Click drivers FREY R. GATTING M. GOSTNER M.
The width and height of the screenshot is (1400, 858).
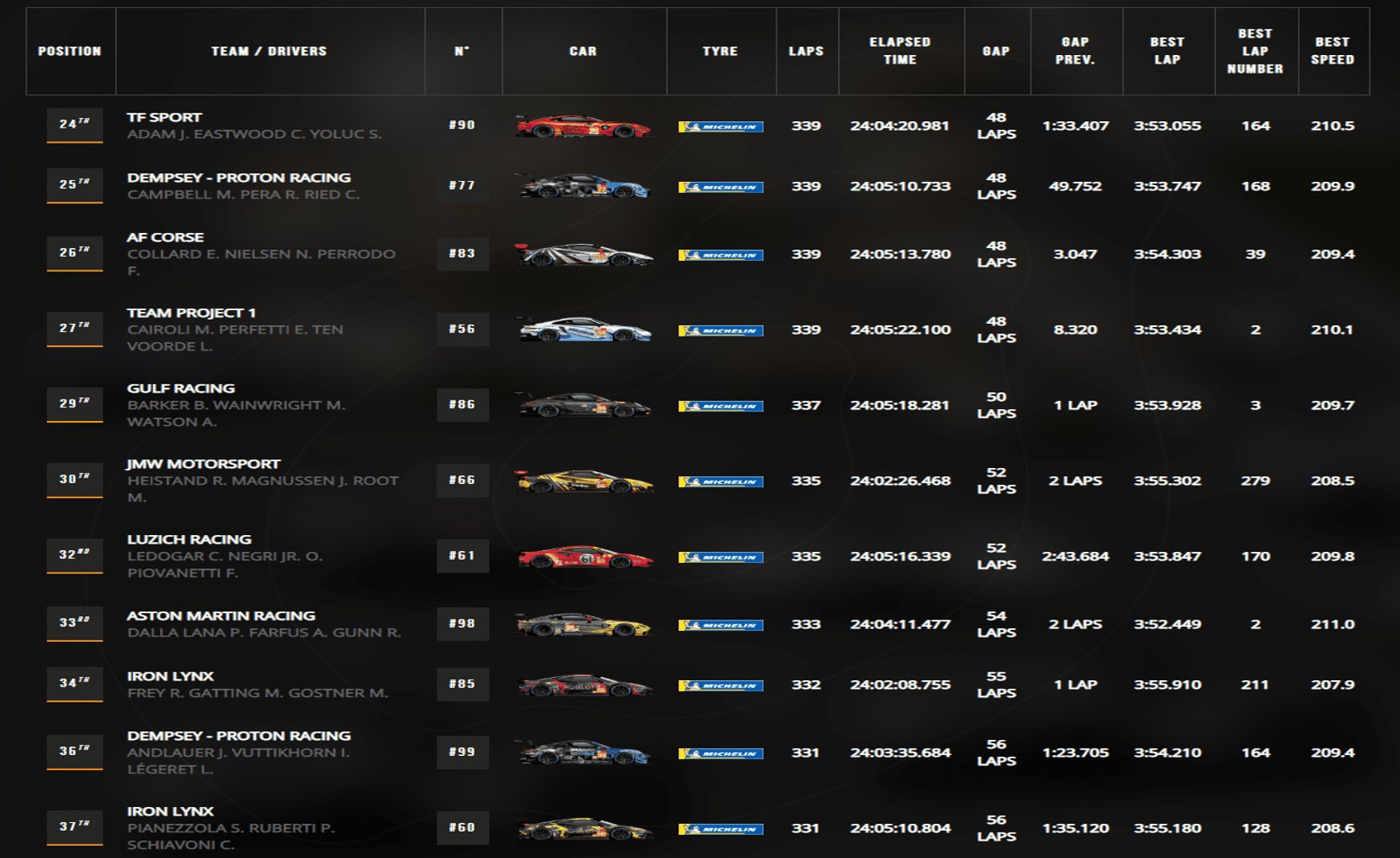pos(258,693)
